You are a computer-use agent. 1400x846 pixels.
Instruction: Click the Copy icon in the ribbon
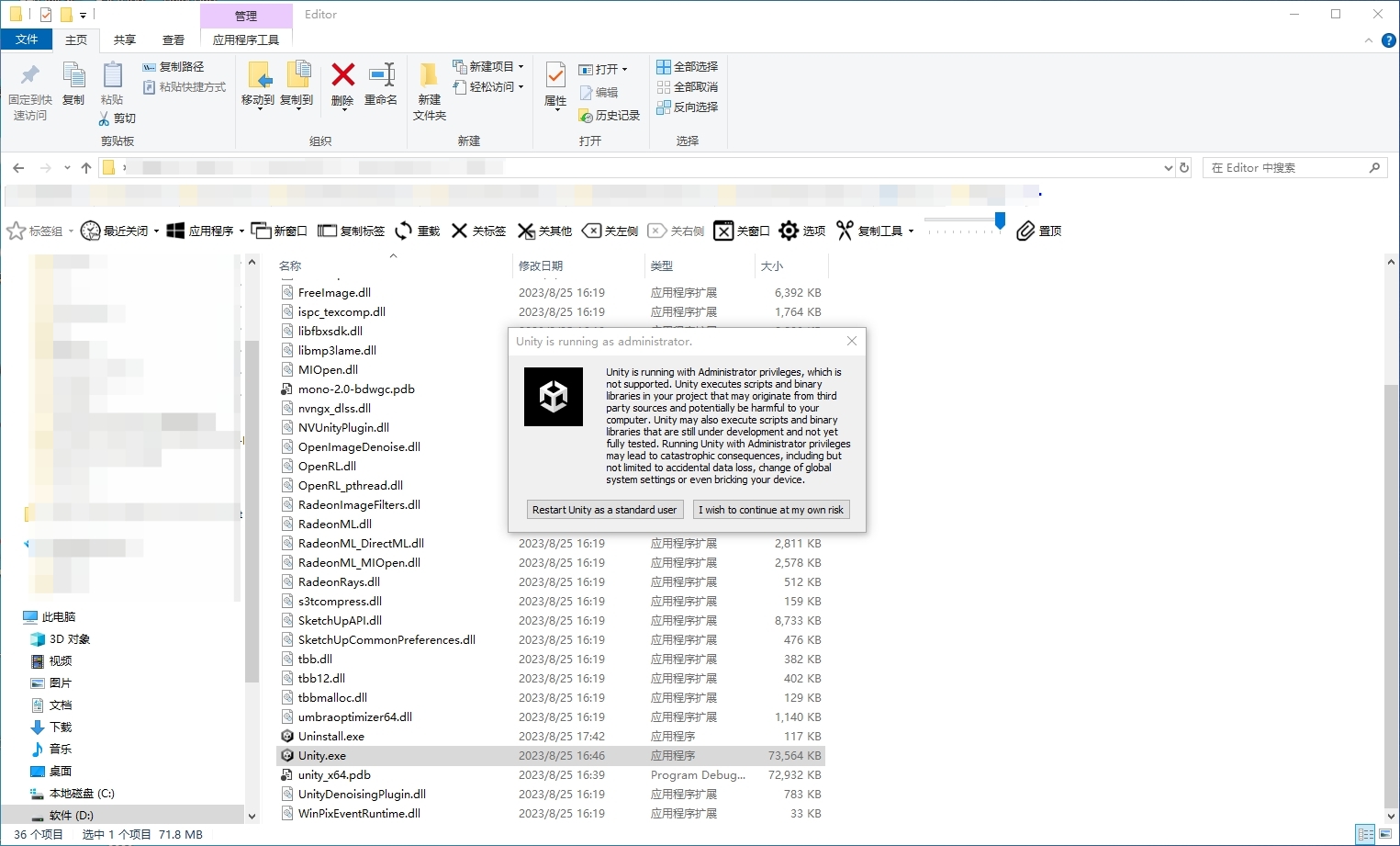[73, 75]
